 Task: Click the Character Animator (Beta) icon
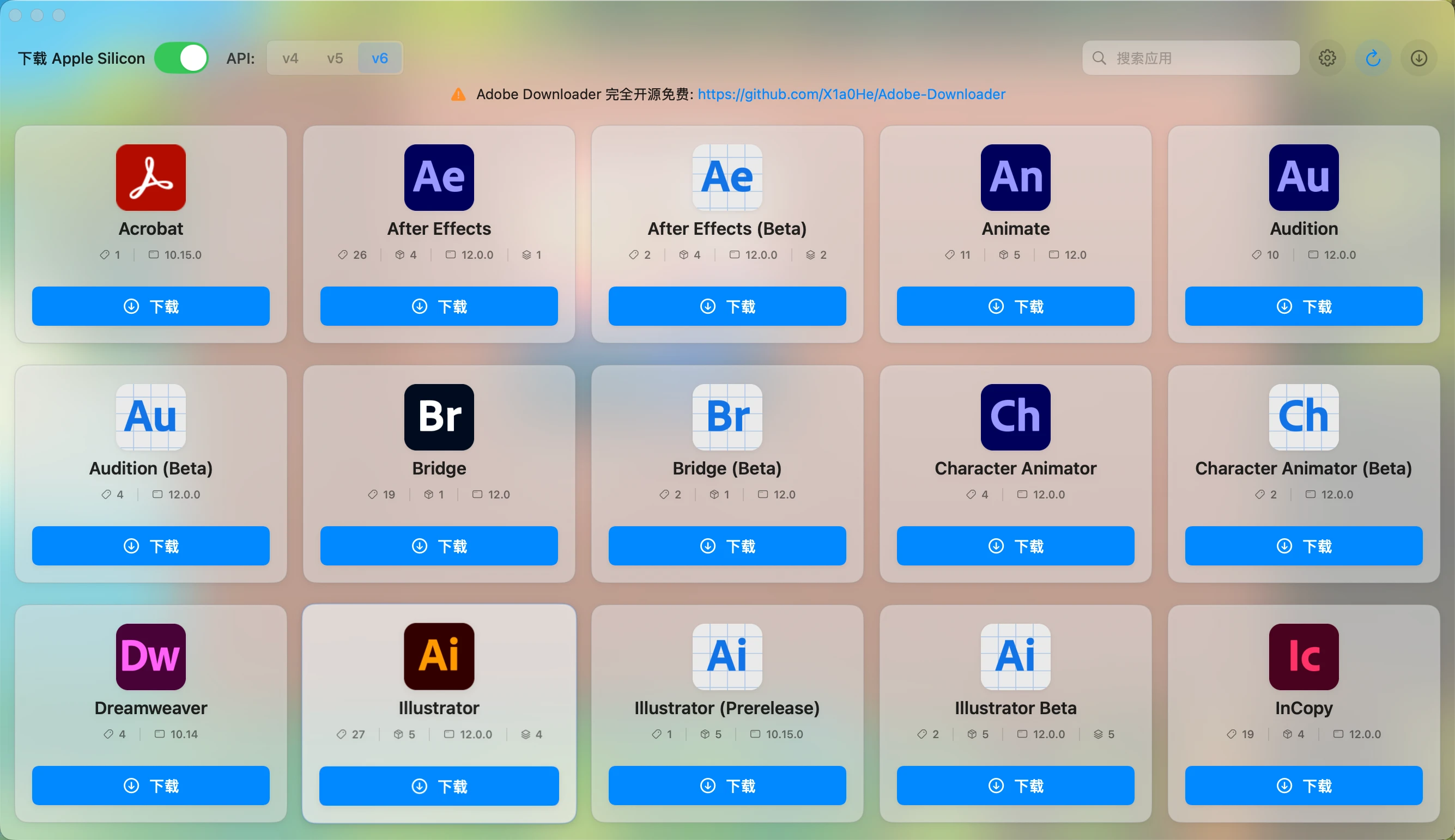pos(1303,417)
